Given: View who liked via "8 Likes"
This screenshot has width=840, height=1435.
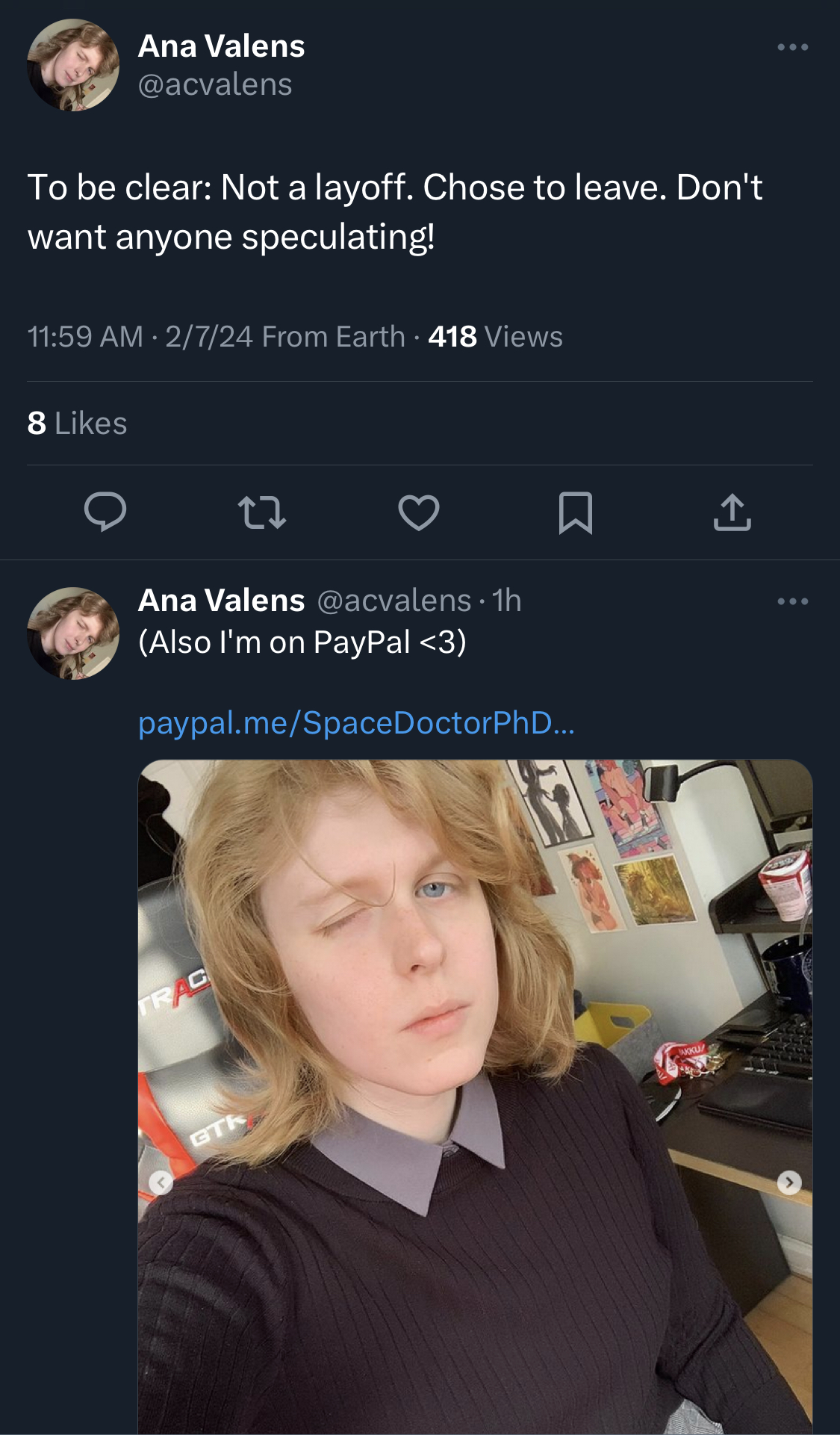Looking at the screenshot, I should 78,424.
